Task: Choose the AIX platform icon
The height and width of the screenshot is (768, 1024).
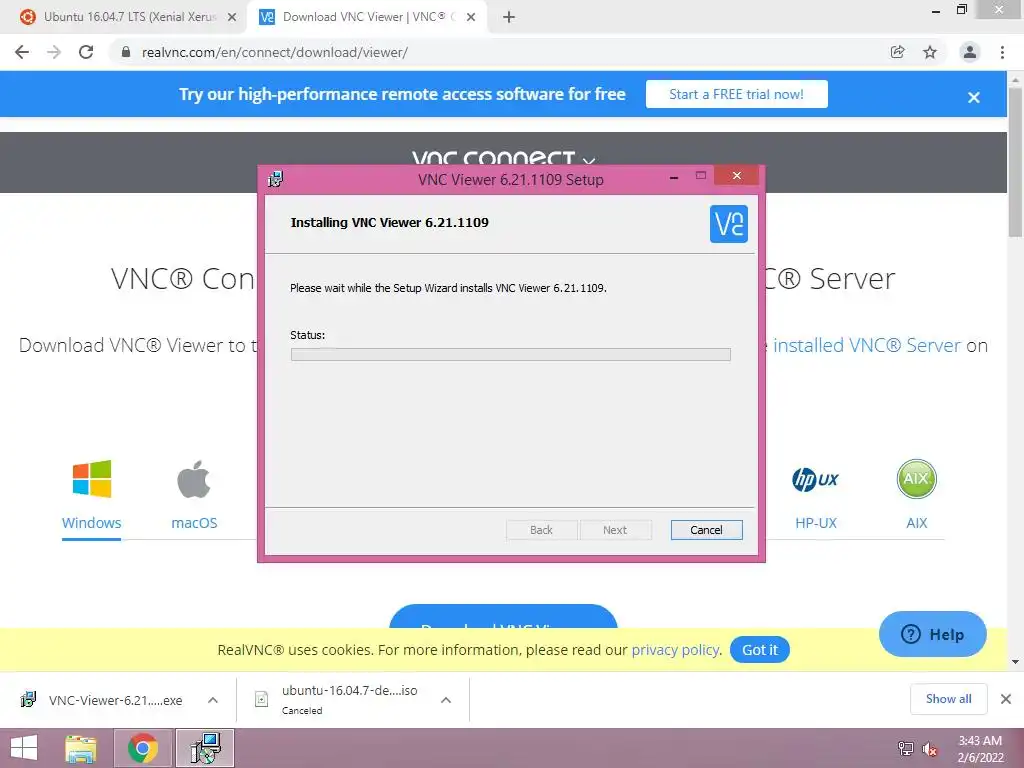Action: (x=916, y=479)
